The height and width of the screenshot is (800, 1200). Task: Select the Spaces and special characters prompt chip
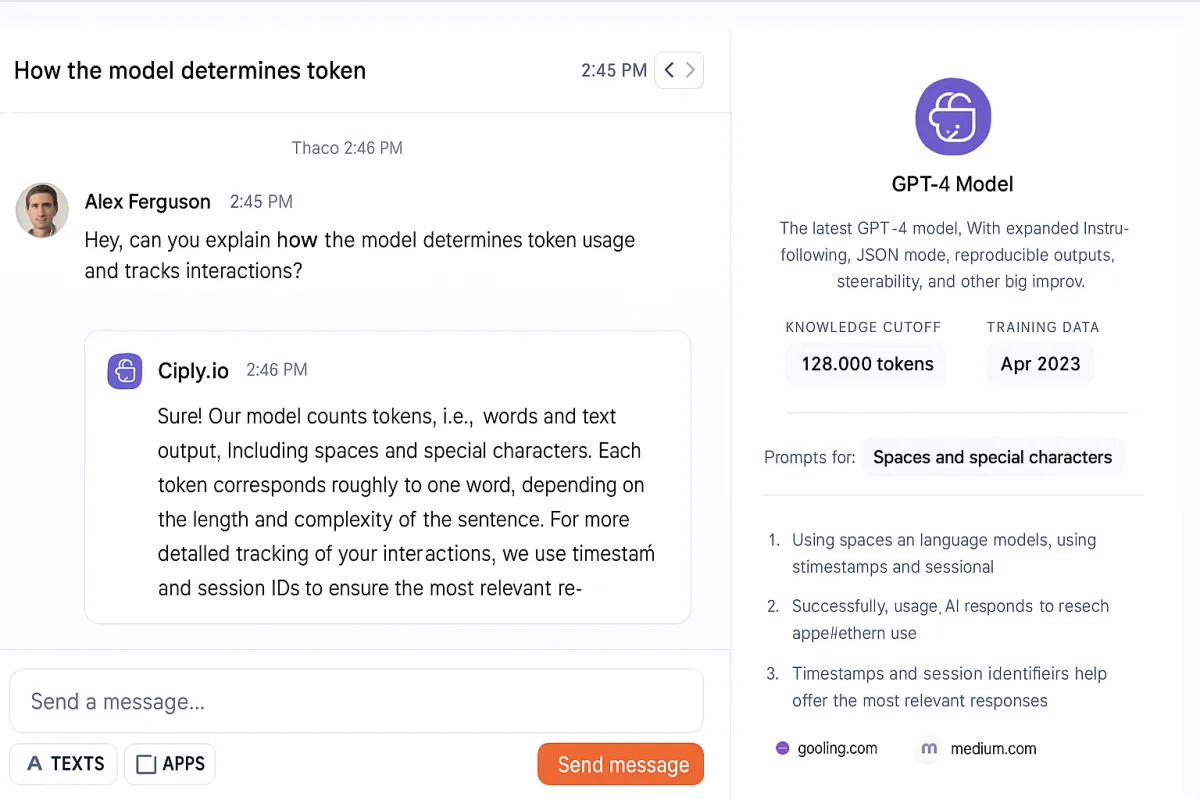(992, 457)
